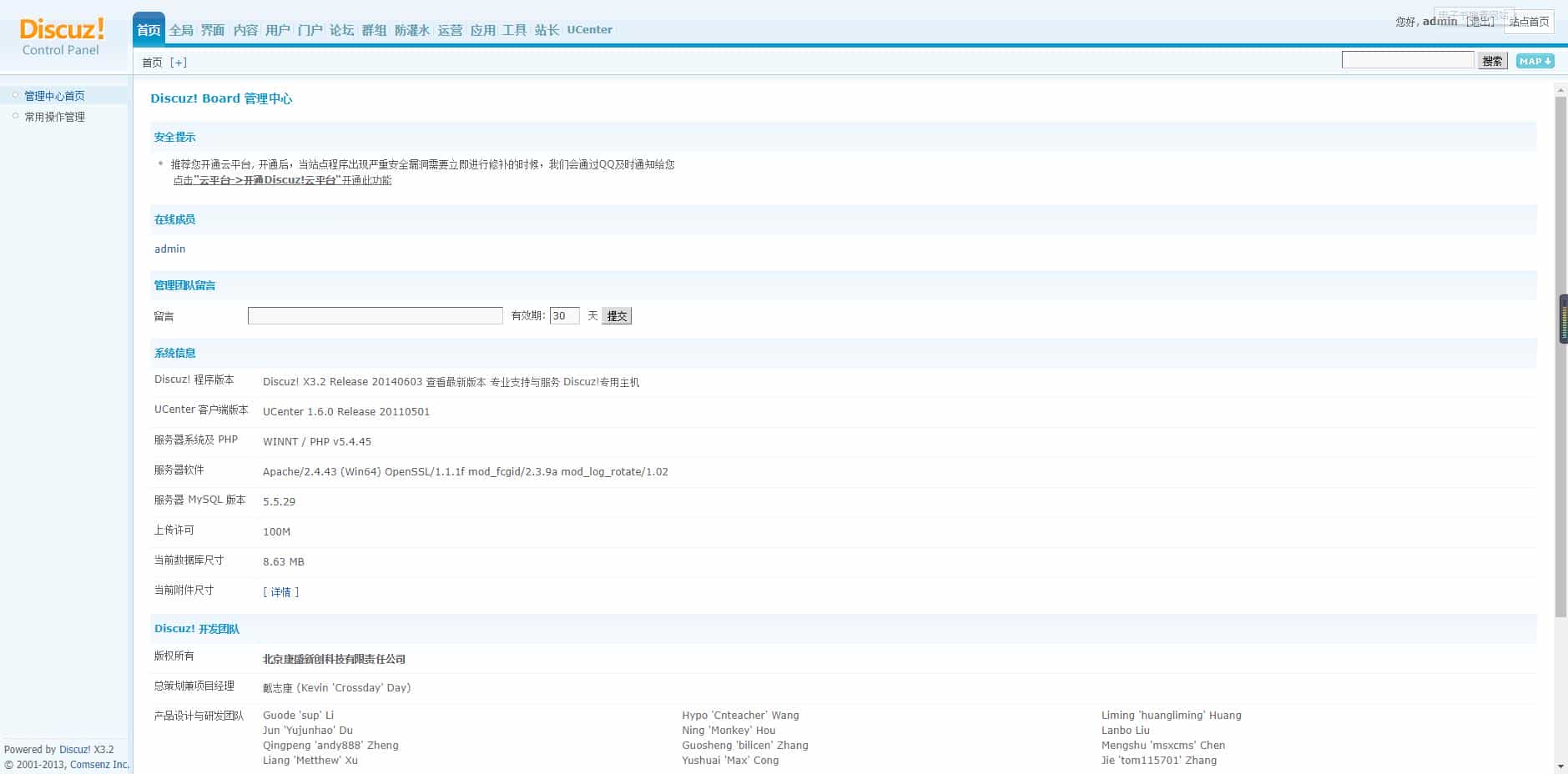Click the scrollbar down arrow
The width and height of the screenshot is (1568, 774).
pyautogui.click(x=1561, y=766)
